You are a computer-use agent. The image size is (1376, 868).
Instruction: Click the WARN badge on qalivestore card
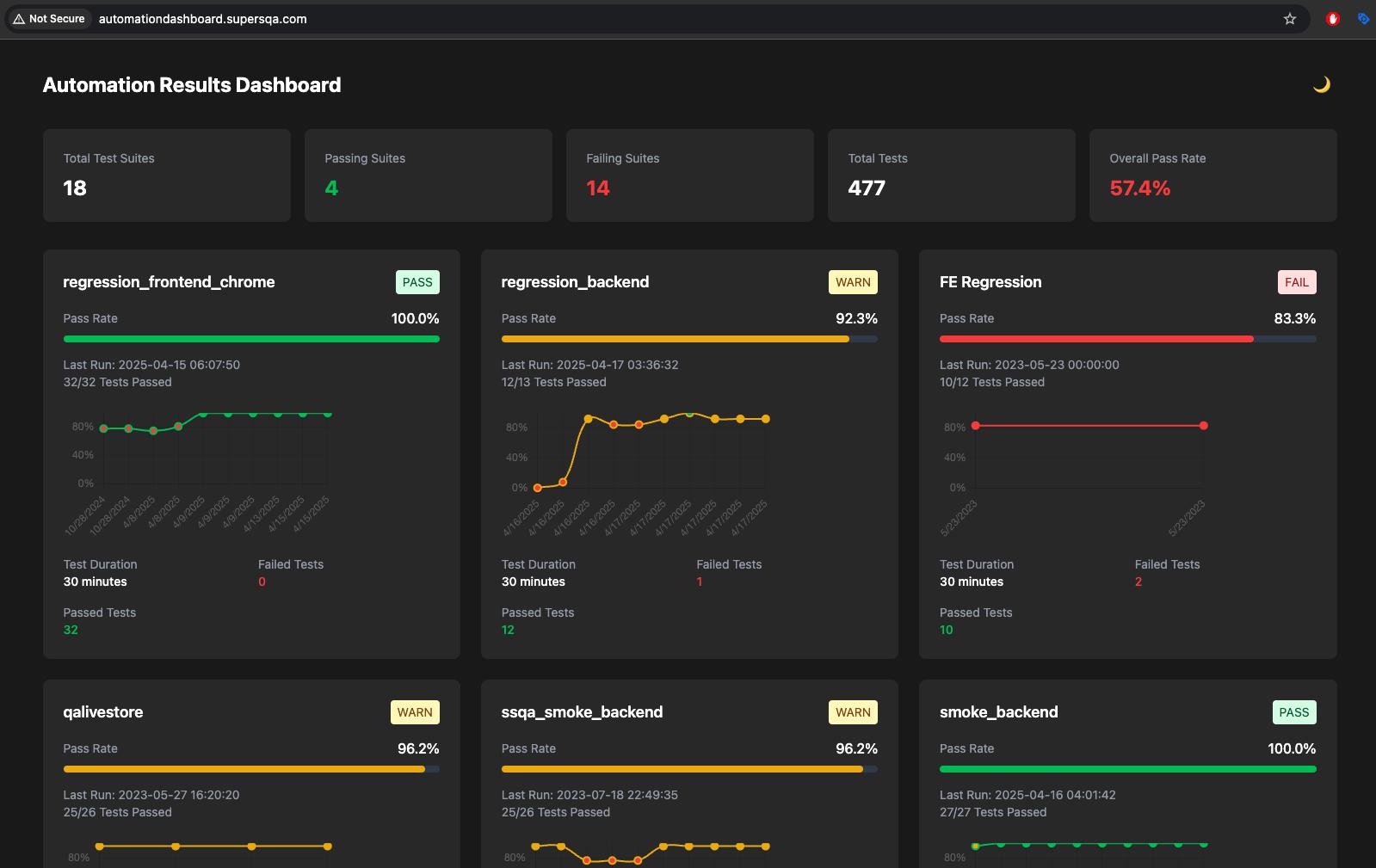[x=415, y=712]
